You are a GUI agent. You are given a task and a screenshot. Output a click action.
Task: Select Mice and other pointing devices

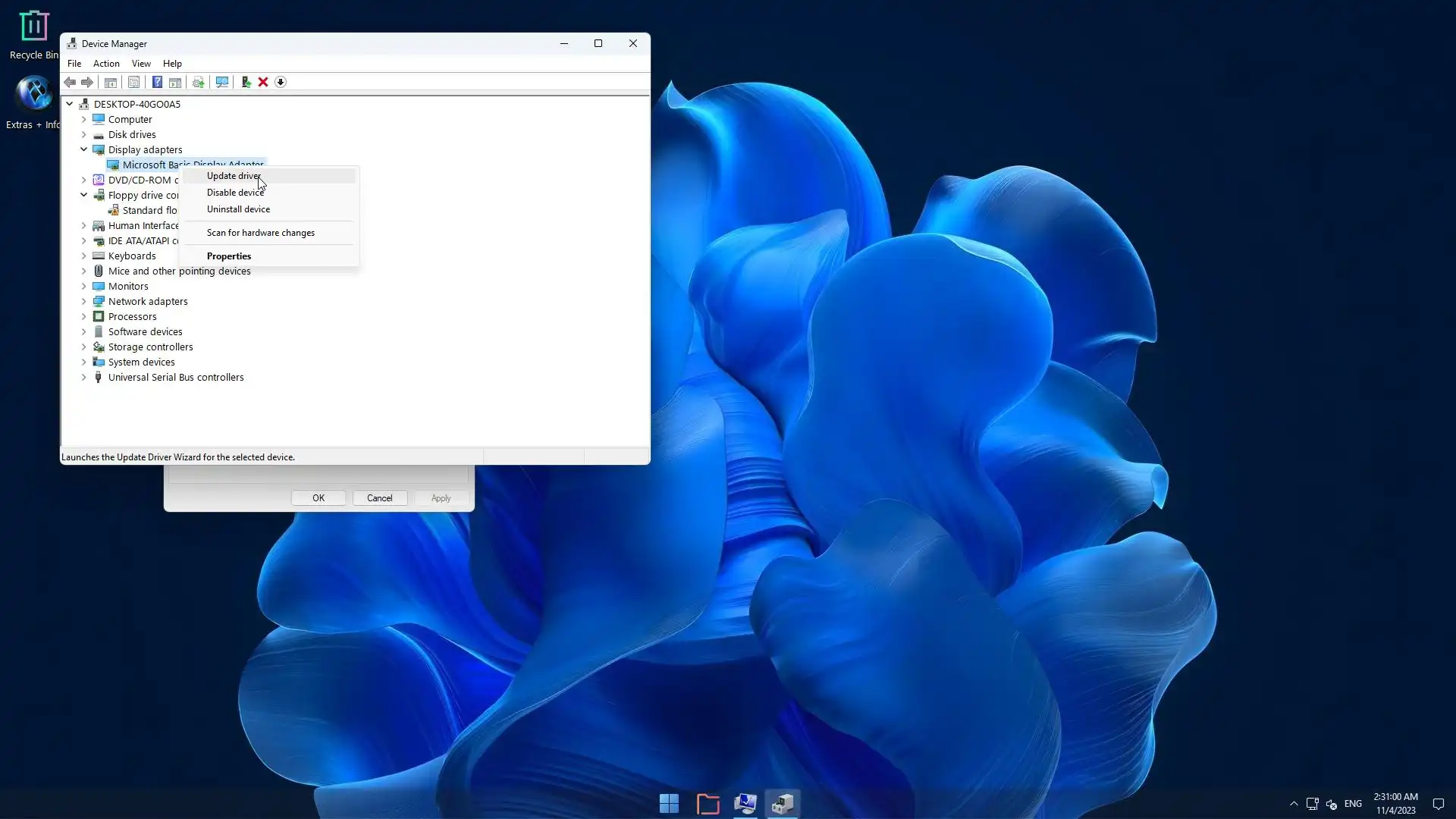click(x=179, y=271)
